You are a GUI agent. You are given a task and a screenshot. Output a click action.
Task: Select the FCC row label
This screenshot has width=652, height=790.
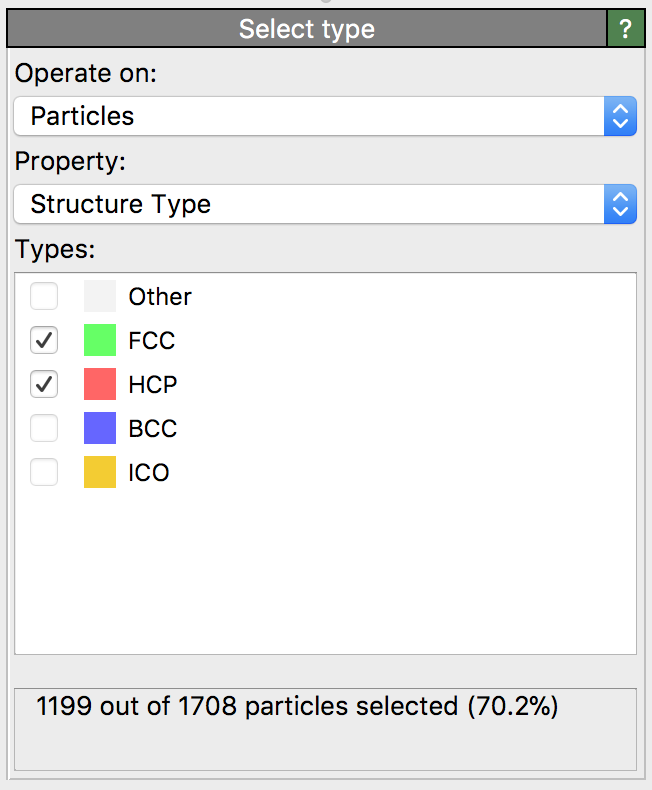tap(152, 341)
